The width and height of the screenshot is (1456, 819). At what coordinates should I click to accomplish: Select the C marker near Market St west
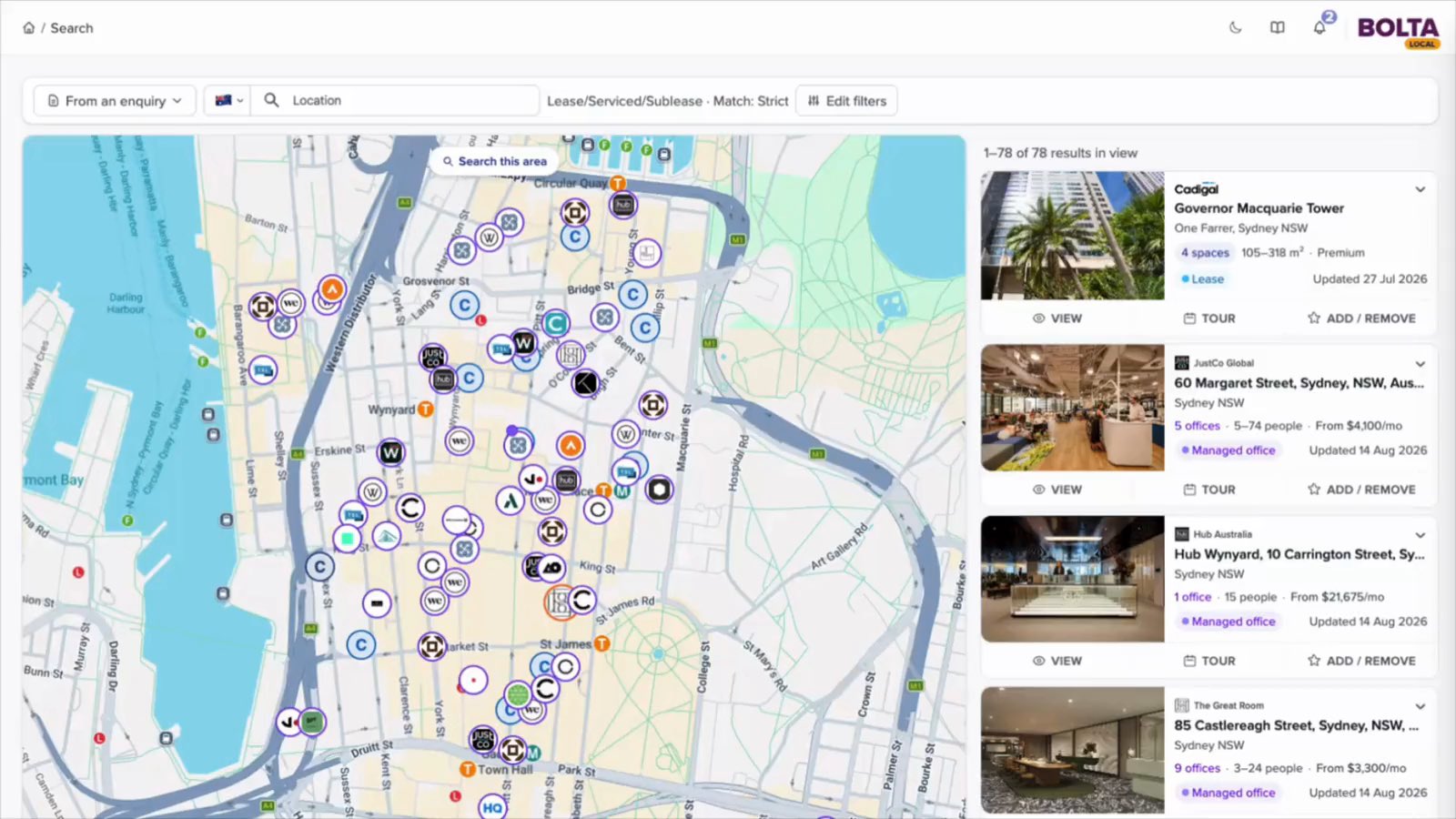pyautogui.click(x=361, y=645)
